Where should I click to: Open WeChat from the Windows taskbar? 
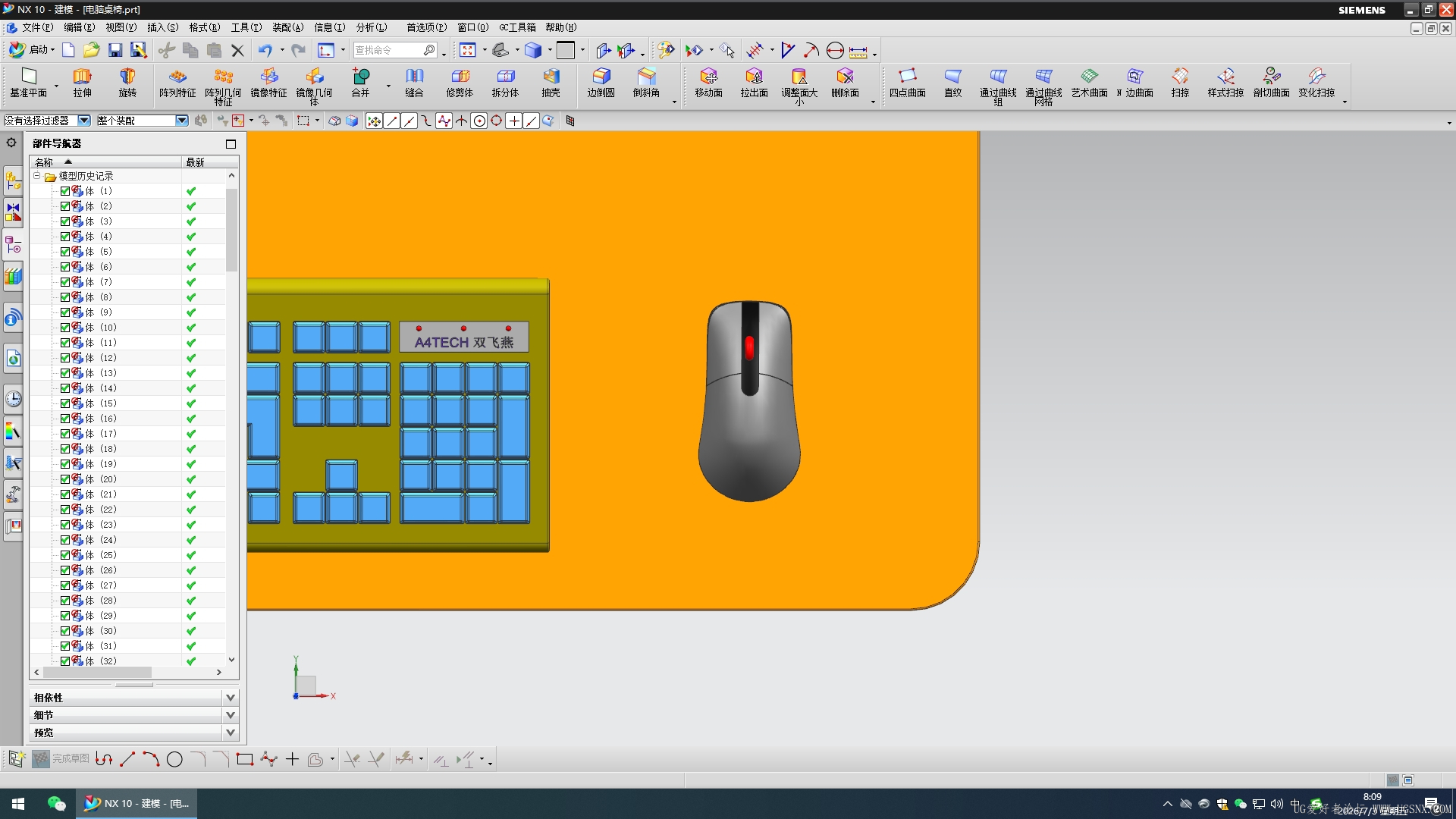(x=57, y=804)
